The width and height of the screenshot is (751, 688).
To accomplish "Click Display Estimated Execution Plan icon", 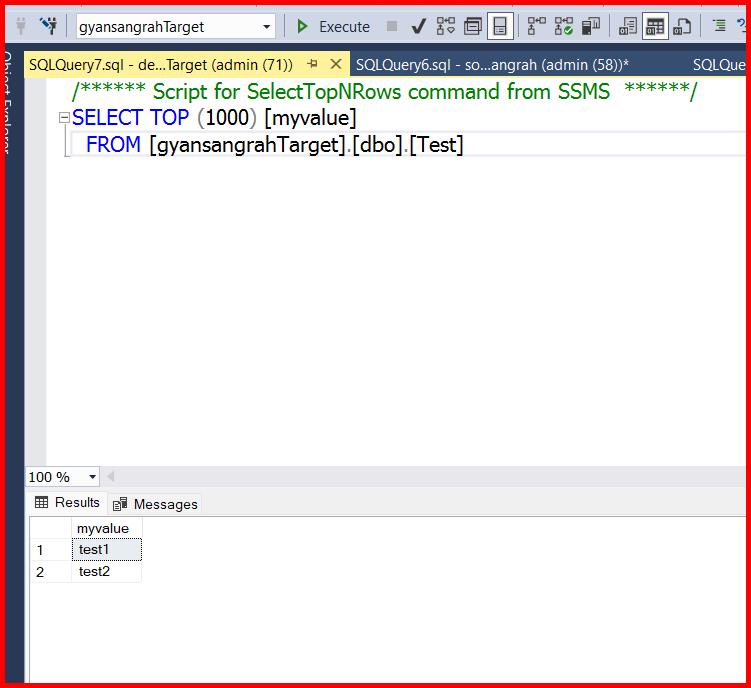I will coord(445,26).
